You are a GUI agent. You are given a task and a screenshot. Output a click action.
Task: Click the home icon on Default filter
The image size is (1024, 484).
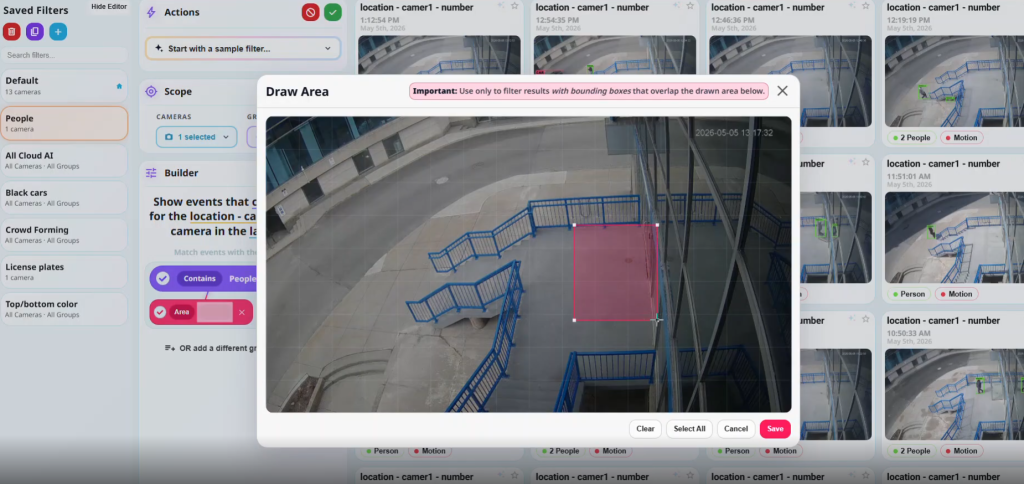(119, 86)
